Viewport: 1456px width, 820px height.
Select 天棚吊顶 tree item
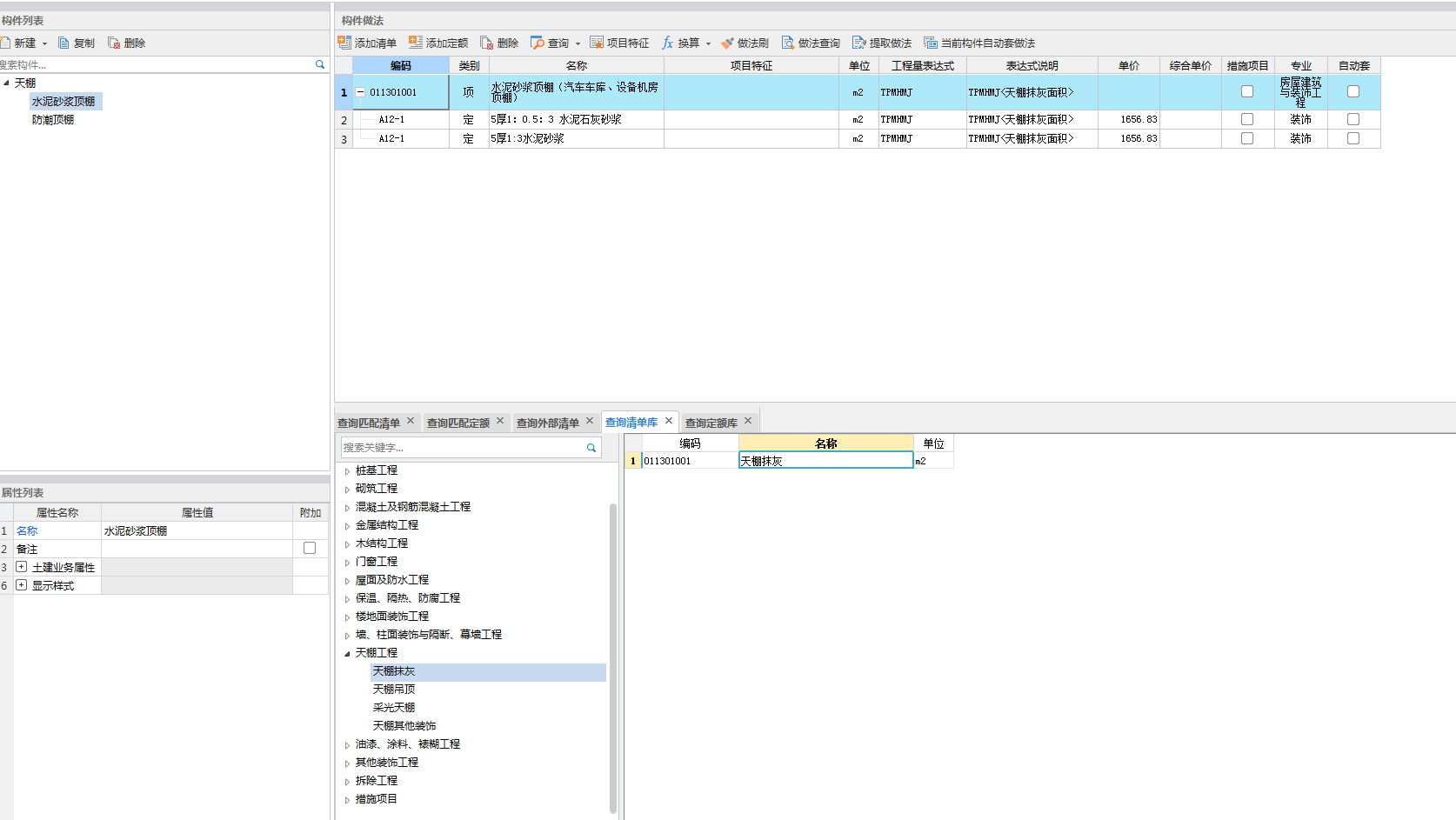(394, 690)
